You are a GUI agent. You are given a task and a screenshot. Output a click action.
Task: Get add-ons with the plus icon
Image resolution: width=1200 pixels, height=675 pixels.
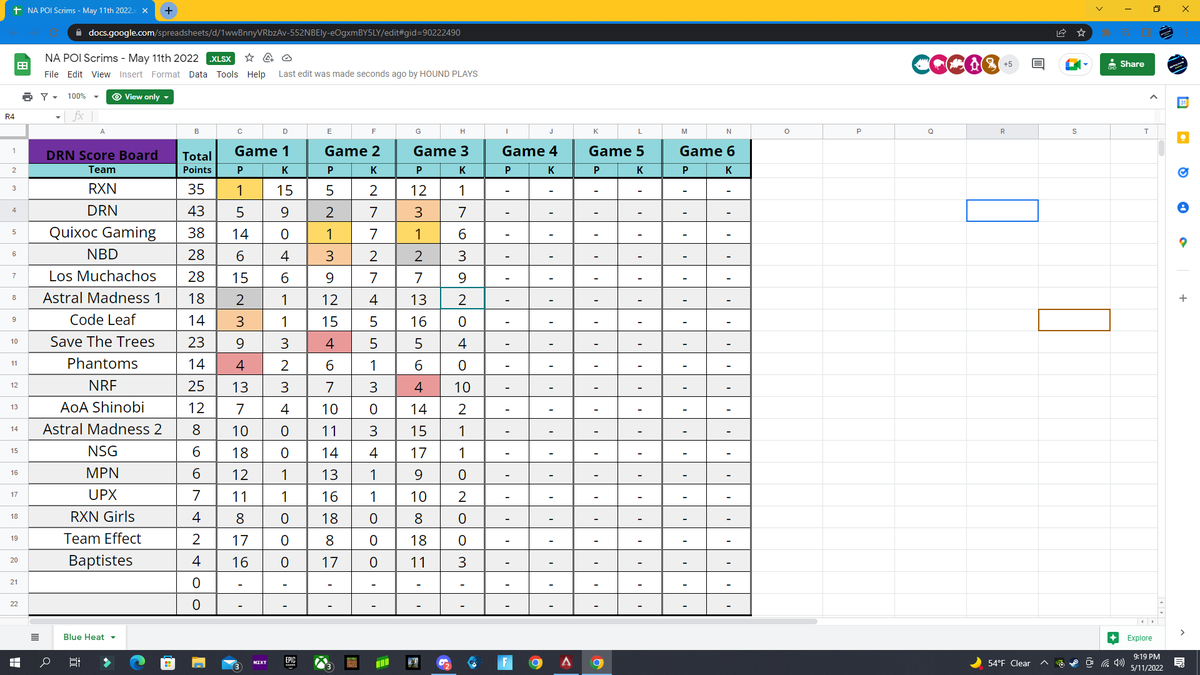coord(1183,296)
